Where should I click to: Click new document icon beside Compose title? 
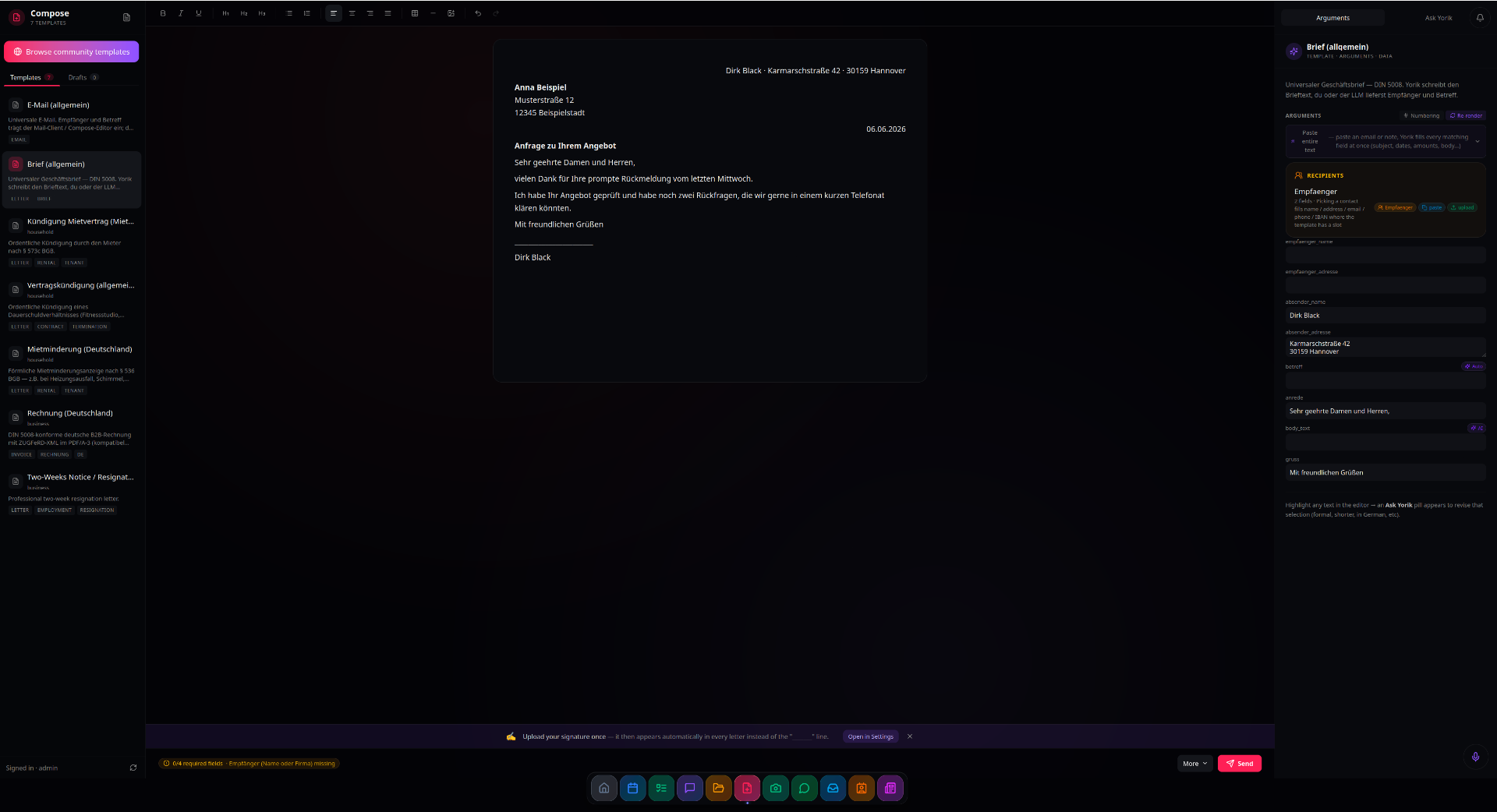point(127,17)
